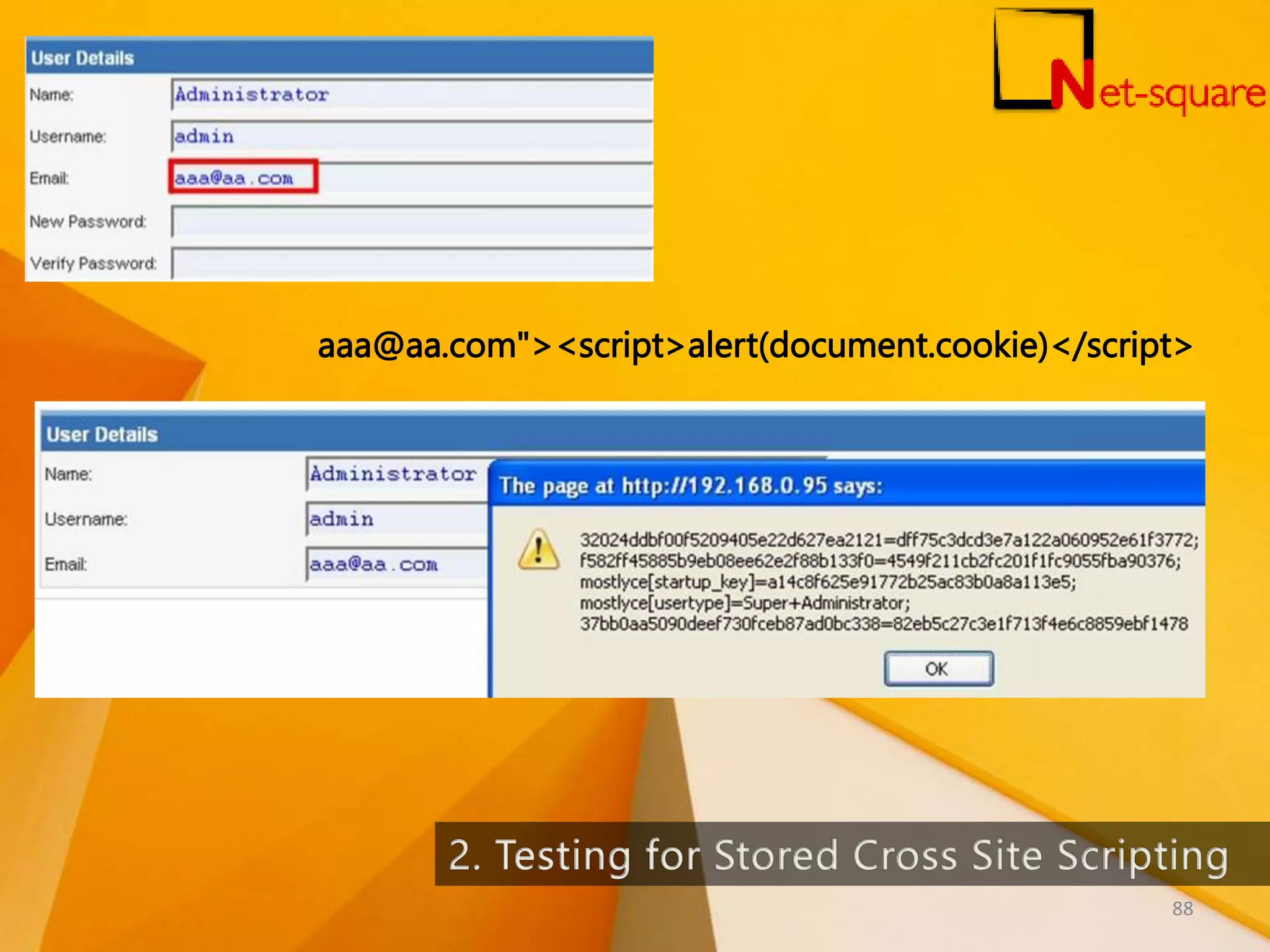Click the Username field in lower User Details form
This screenshot has width=1270, height=952.
click(397, 519)
